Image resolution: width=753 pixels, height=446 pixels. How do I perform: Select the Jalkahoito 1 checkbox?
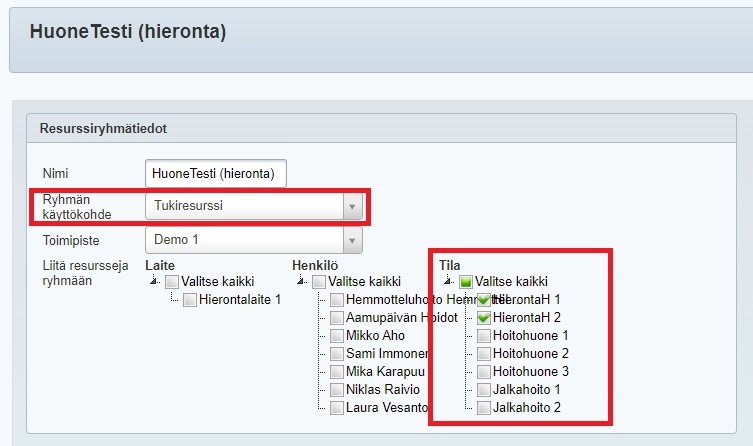(x=484, y=389)
